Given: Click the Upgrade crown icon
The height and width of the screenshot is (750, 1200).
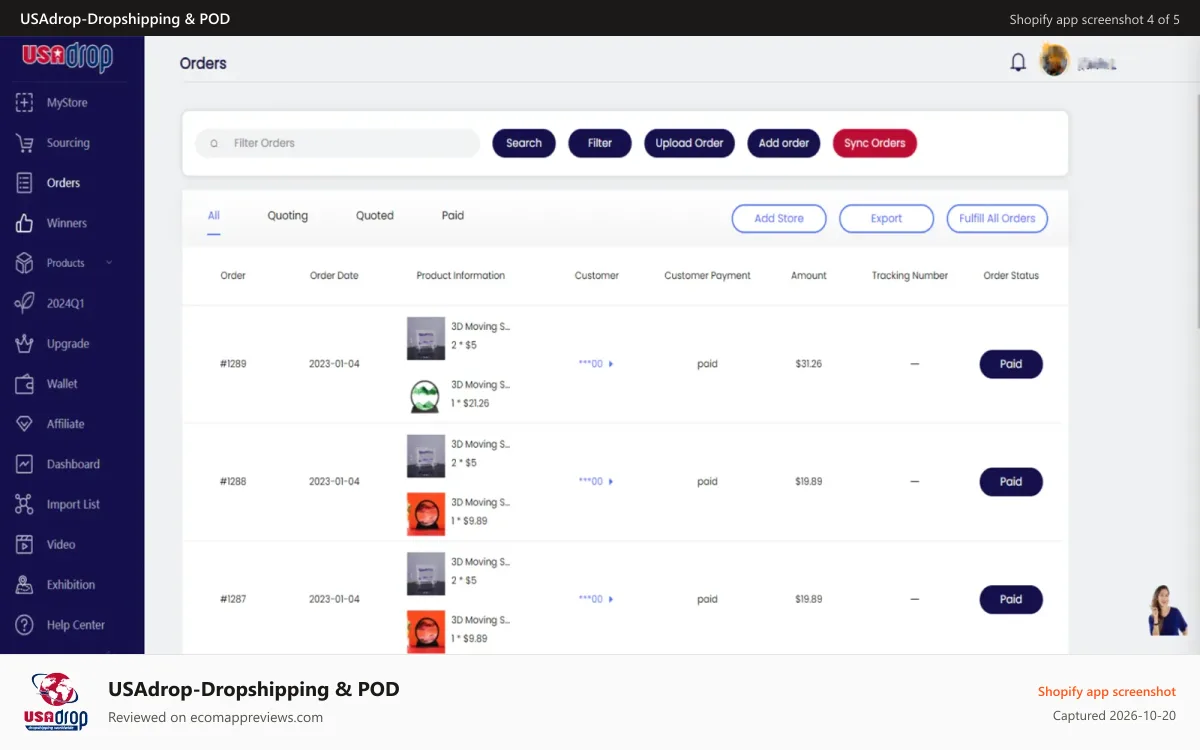Looking at the screenshot, I should pyautogui.click(x=24, y=344).
